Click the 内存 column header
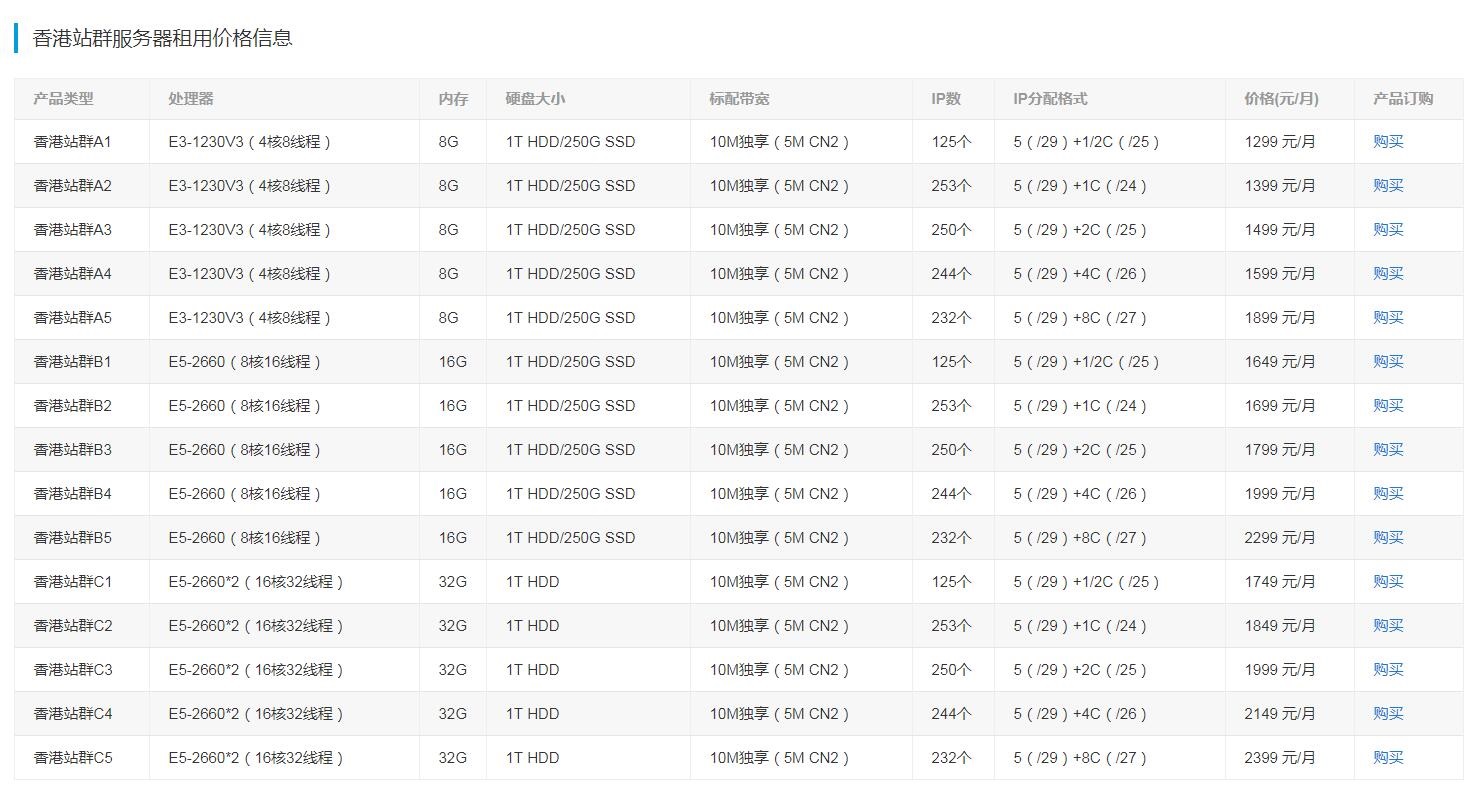This screenshot has height=786, width=1473. [453, 99]
